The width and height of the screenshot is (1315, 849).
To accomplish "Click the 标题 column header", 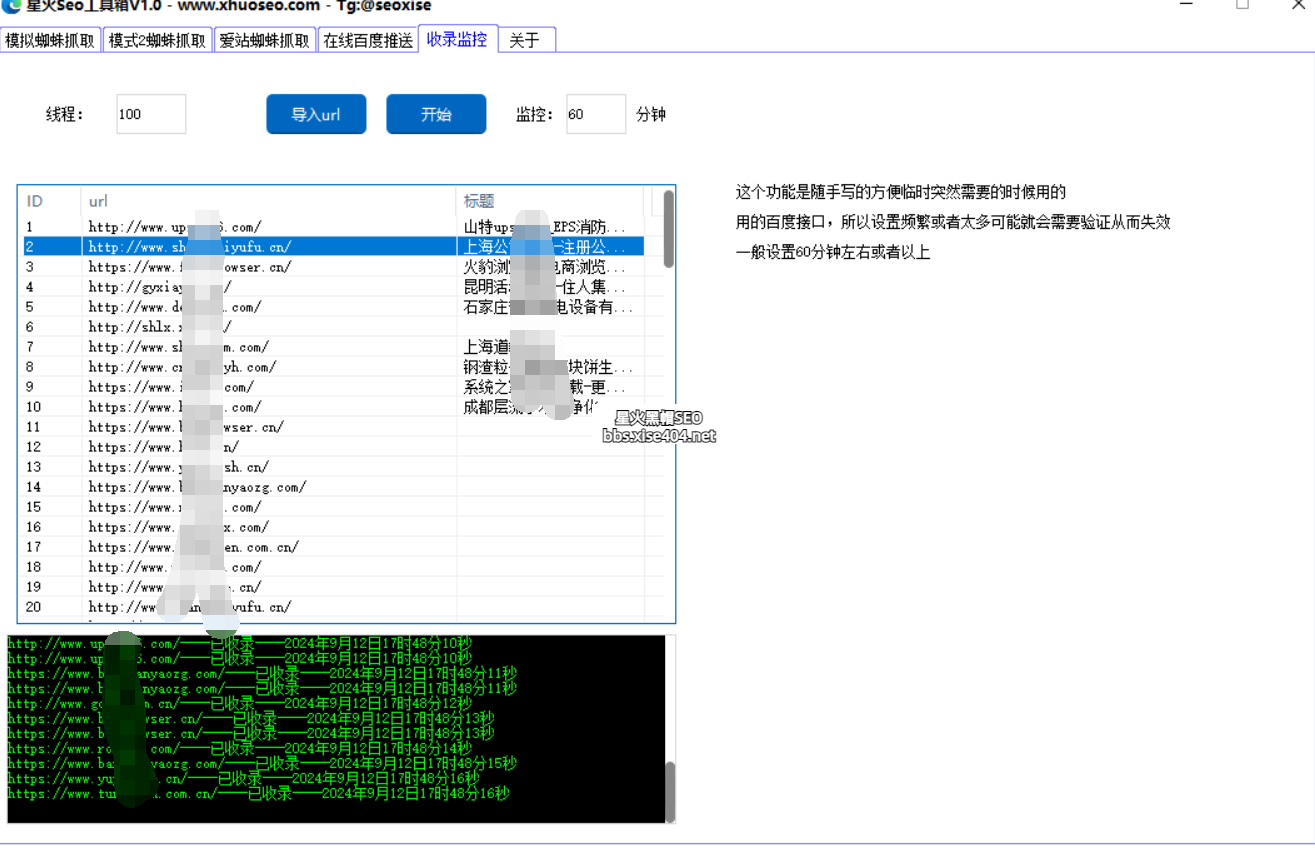I will pyautogui.click(x=553, y=201).
